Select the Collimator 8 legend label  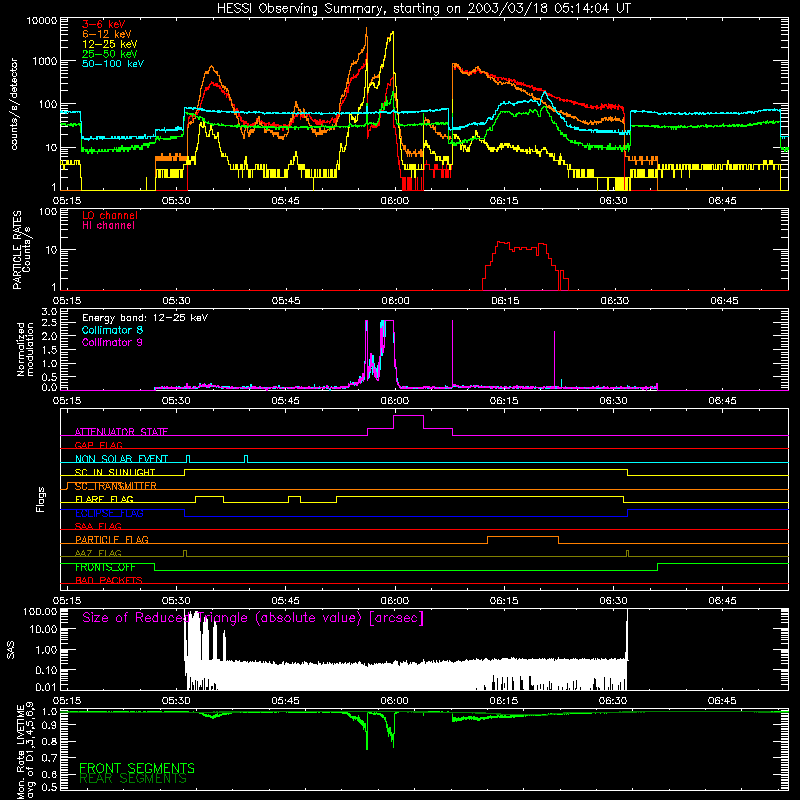click(x=112, y=330)
